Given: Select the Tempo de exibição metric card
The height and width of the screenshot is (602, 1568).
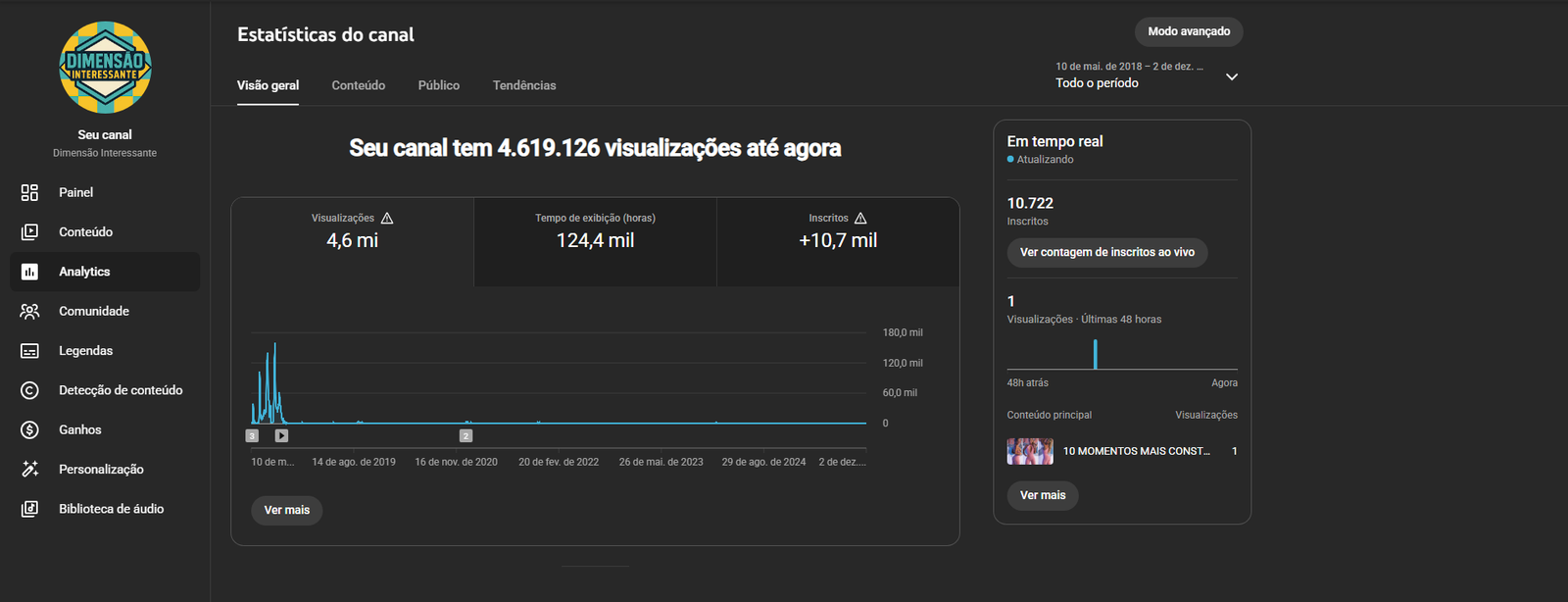Looking at the screenshot, I should pyautogui.click(x=595, y=241).
